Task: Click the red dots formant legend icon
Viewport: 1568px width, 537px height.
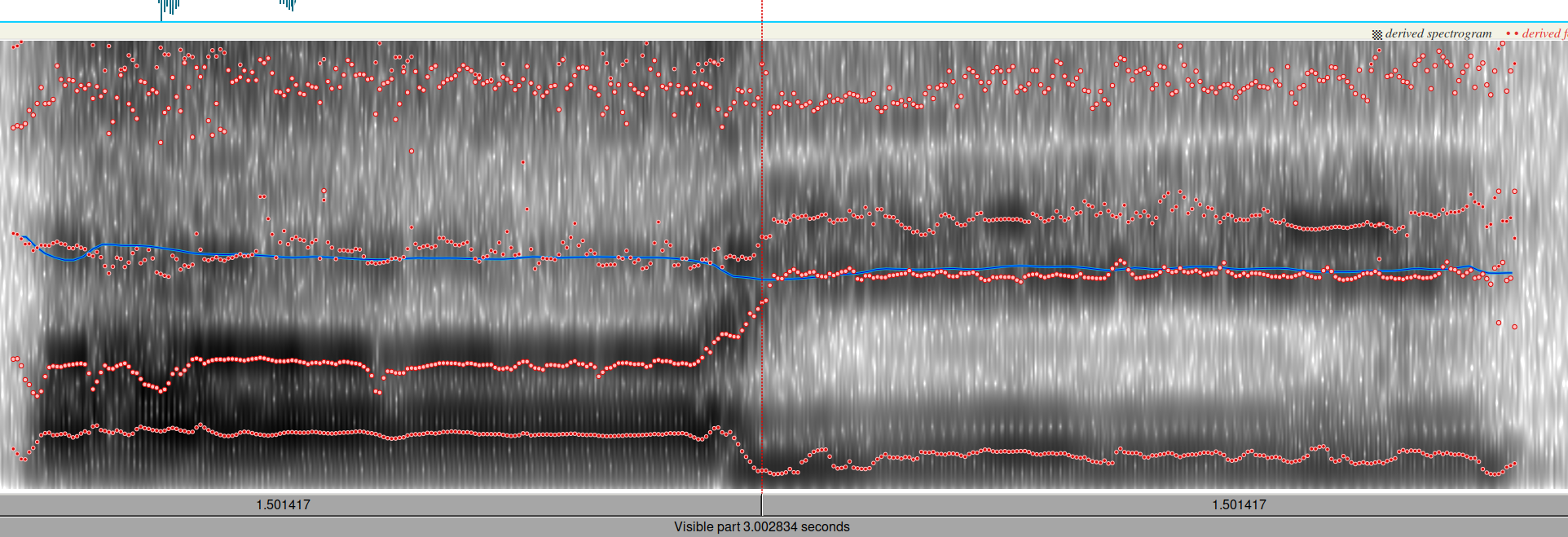Action: (1512, 33)
